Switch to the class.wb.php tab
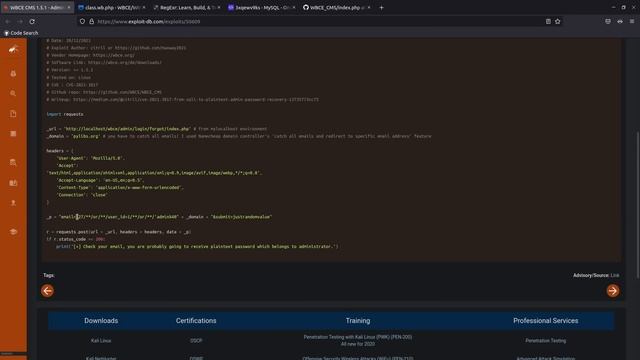This screenshot has width=640, height=360. [112, 7]
